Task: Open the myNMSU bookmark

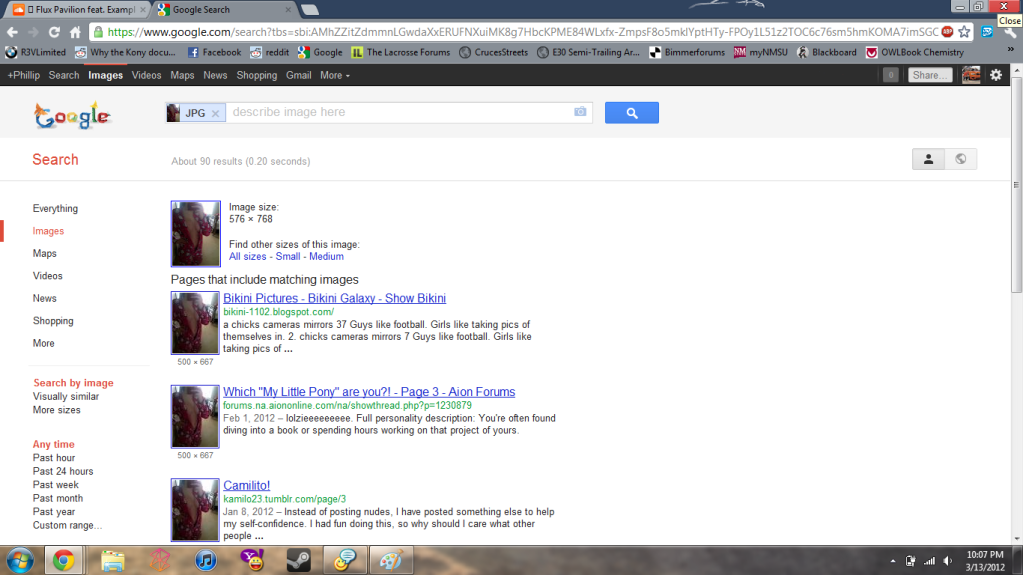Action: [761, 52]
